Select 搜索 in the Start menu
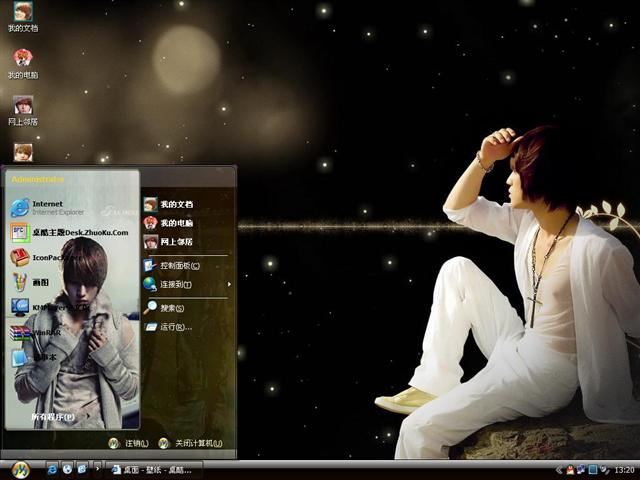The width and height of the screenshot is (640, 480). coord(172,308)
